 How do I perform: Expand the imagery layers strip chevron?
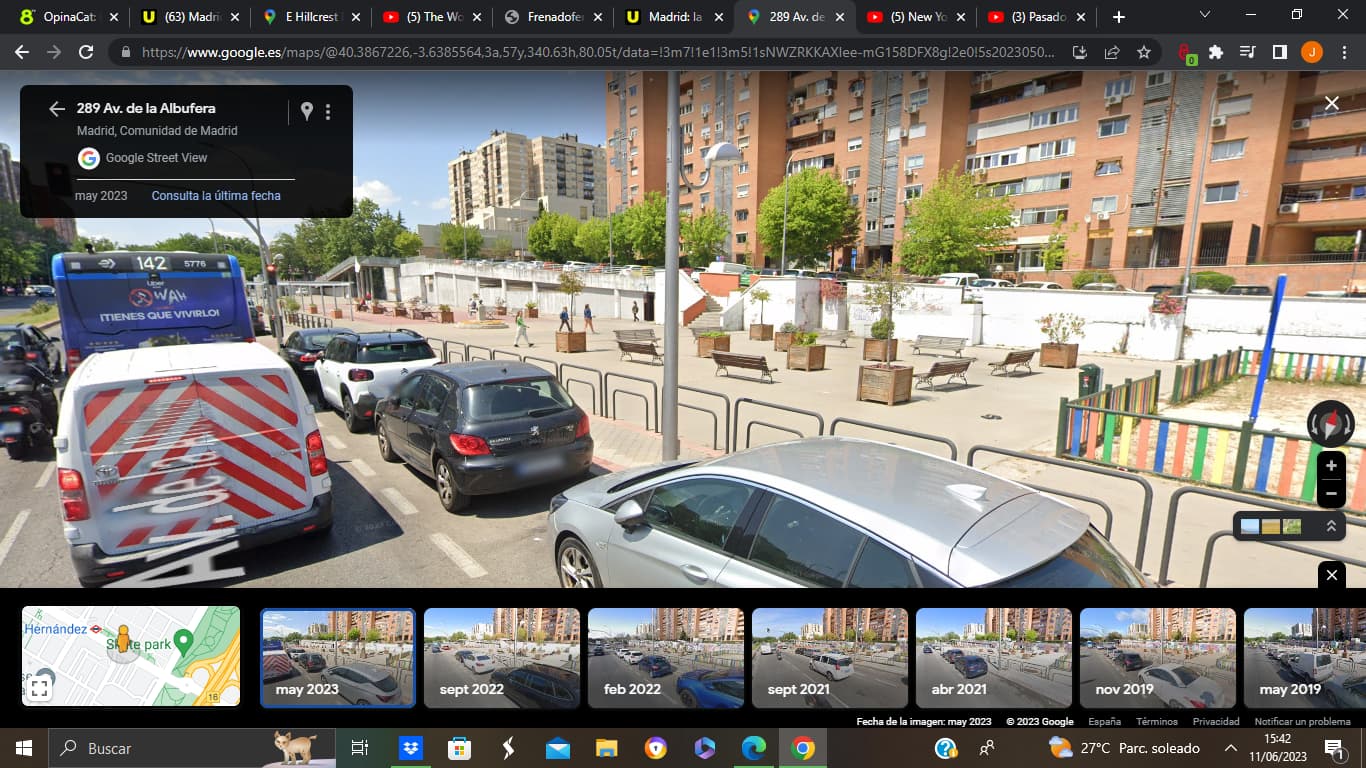[x=1331, y=526]
